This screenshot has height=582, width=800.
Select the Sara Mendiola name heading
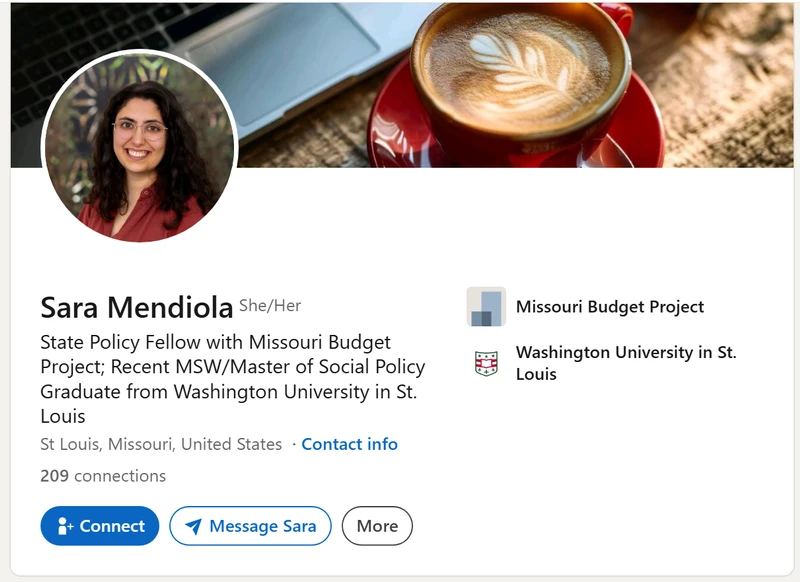point(137,308)
